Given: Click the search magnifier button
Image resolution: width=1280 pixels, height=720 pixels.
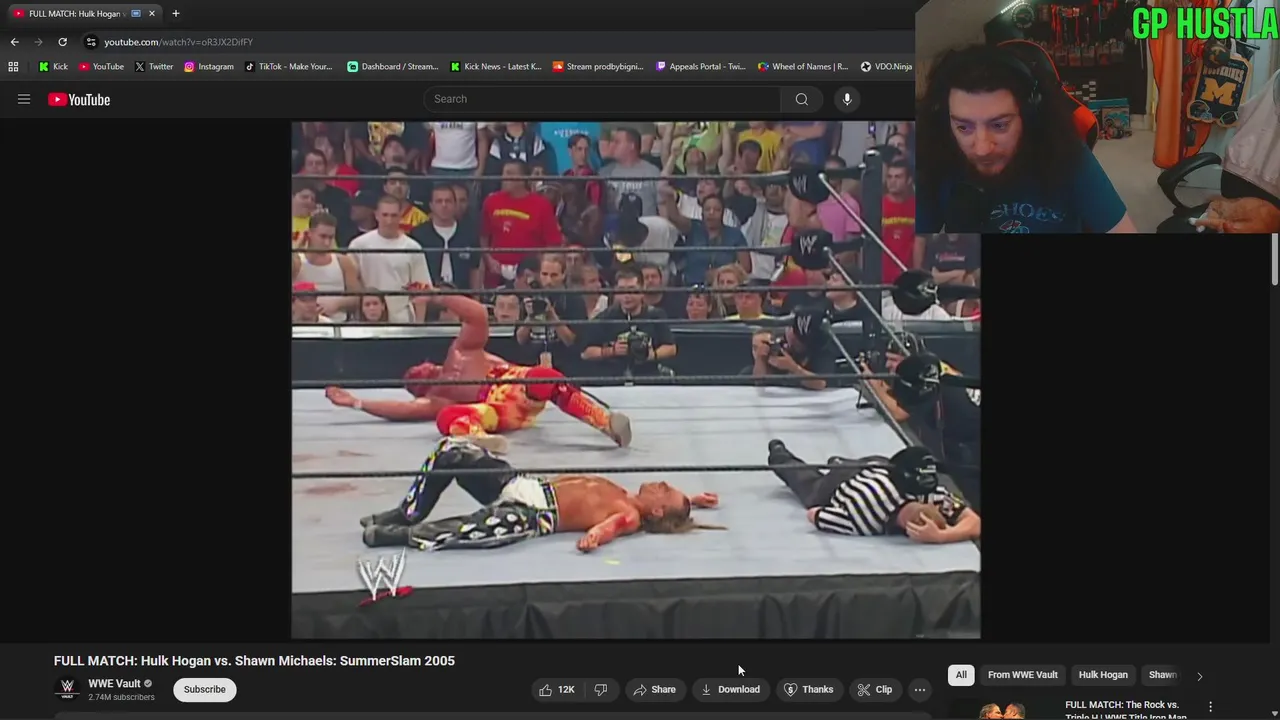Looking at the screenshot, I should click(801, 99).
